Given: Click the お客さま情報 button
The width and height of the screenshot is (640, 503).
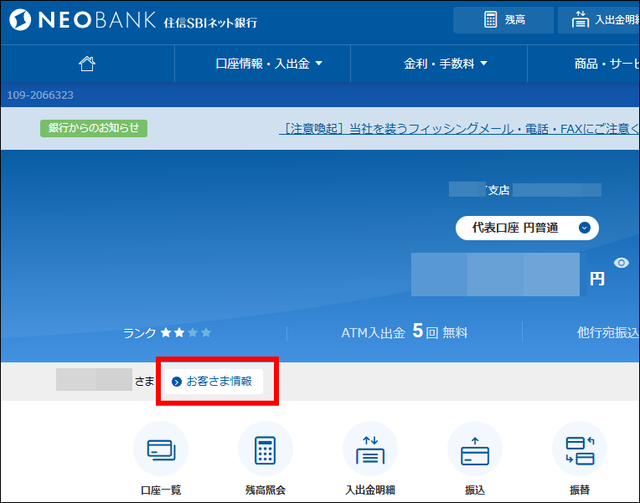Looking at the screenshot, I should (214, 381).
